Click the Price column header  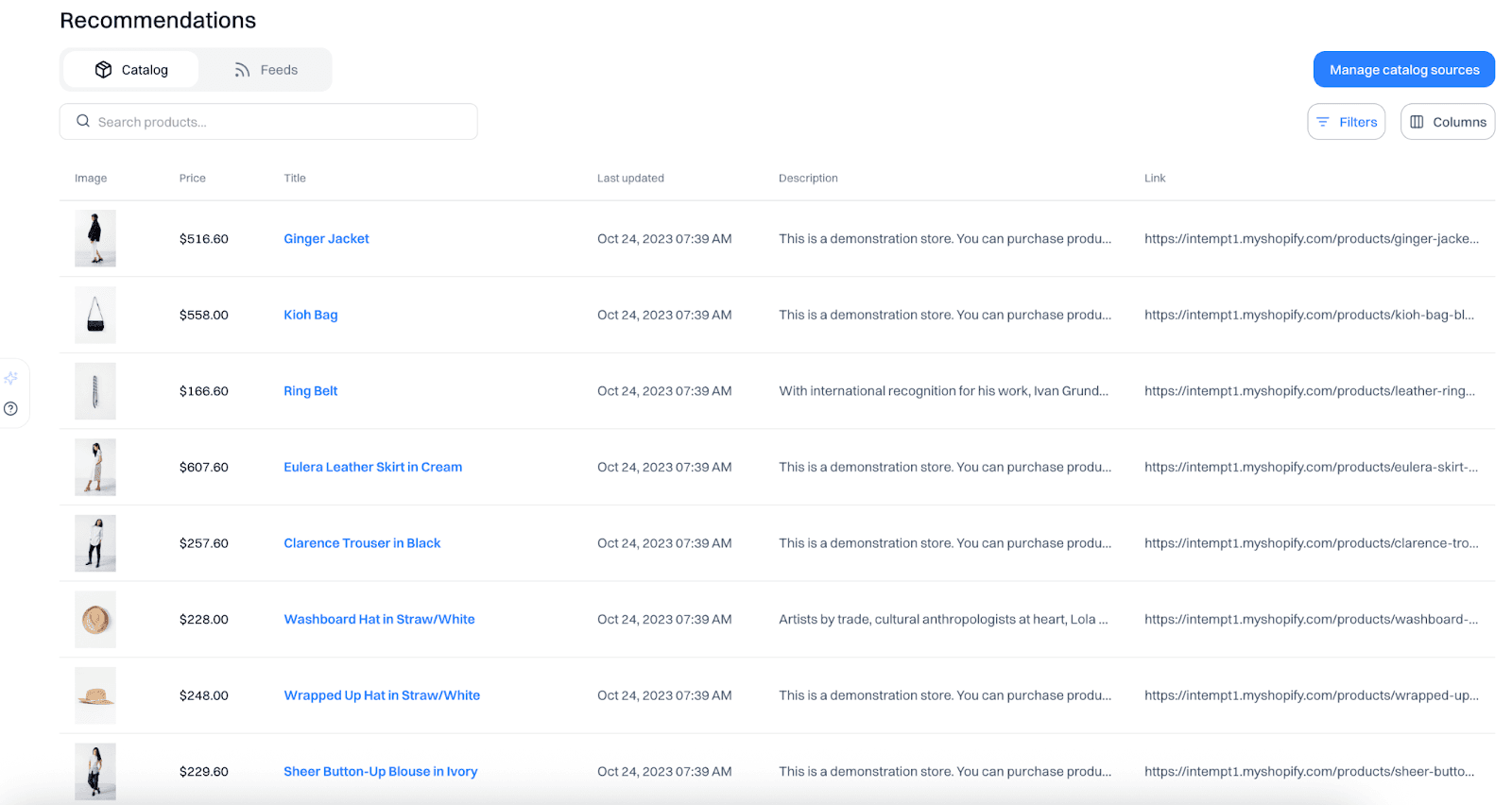(x=193, y=178)
